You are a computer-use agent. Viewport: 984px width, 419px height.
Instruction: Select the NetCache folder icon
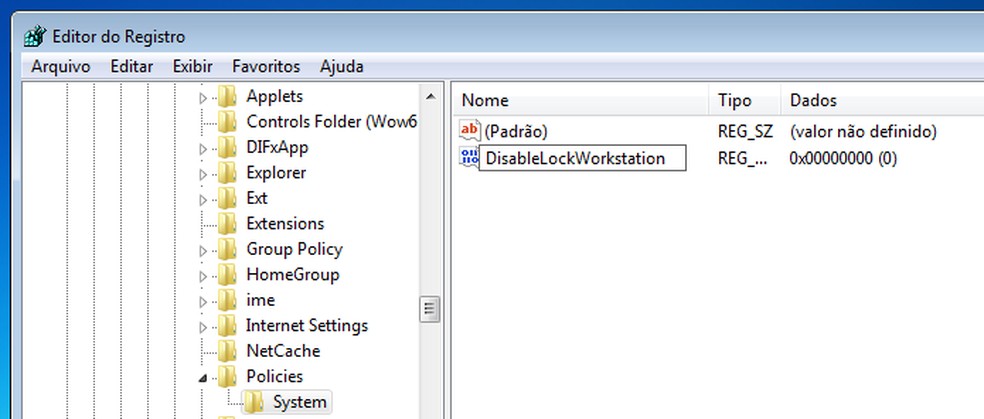click(228, 351)
